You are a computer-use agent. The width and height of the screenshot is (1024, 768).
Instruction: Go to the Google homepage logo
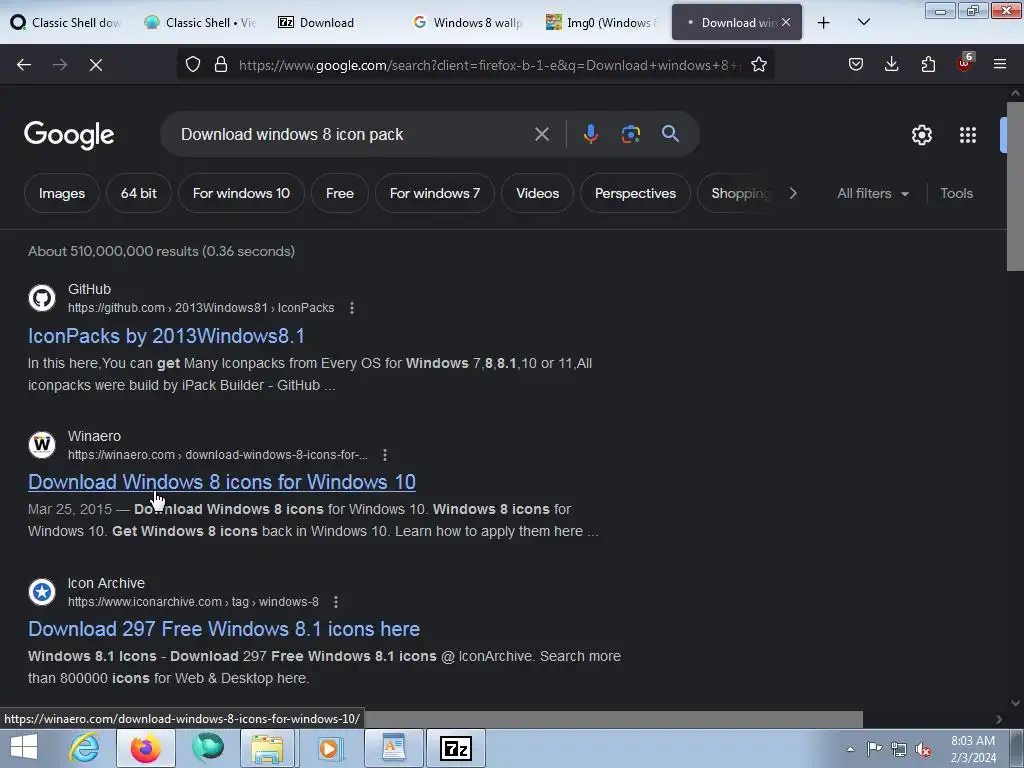click(x=69, y=135)
